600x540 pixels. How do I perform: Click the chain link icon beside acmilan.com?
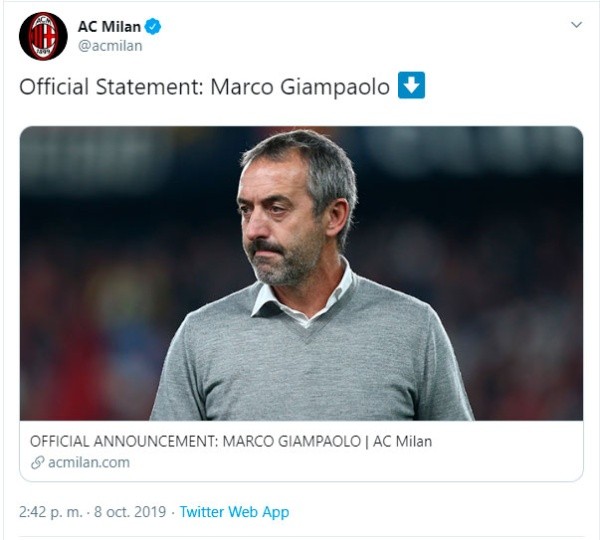[37, 462]
